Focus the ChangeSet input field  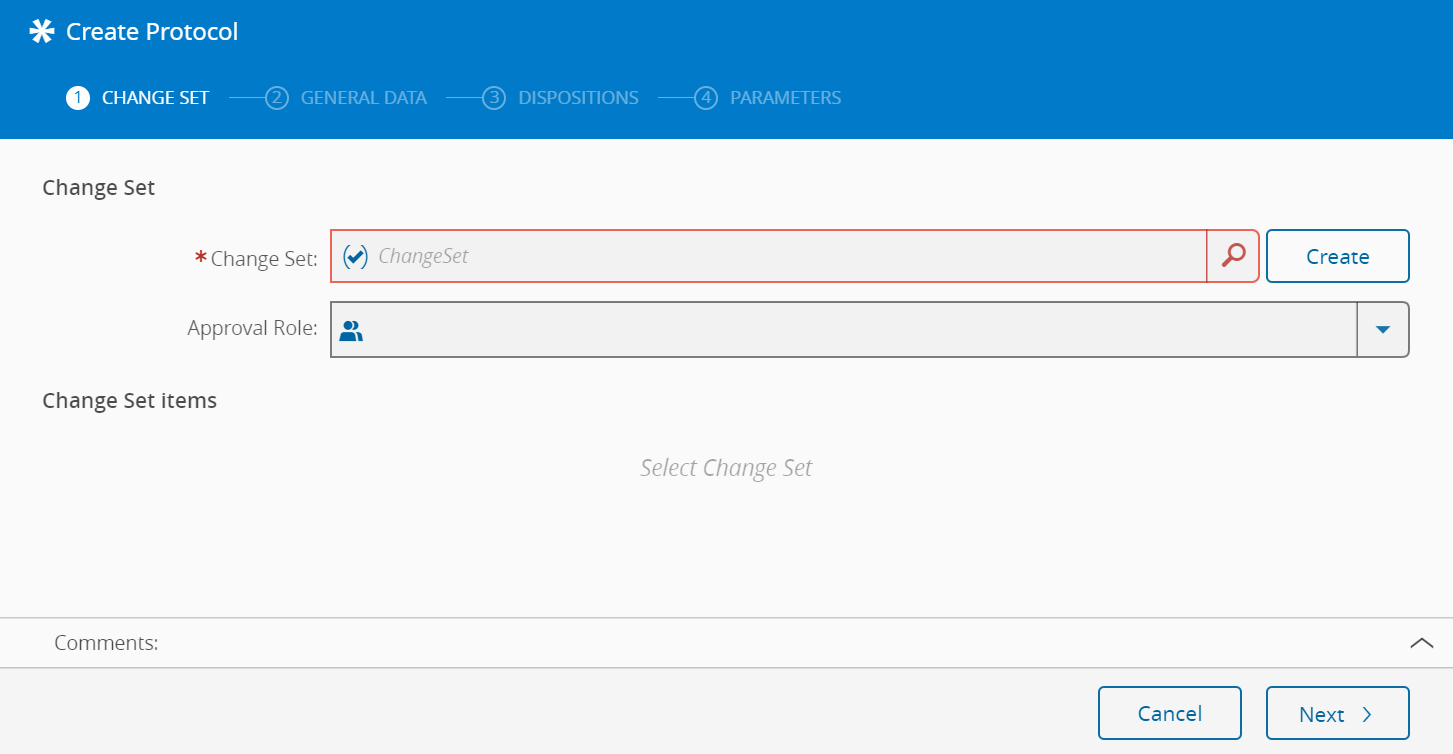pyautogui.click(x=780, y=257)
